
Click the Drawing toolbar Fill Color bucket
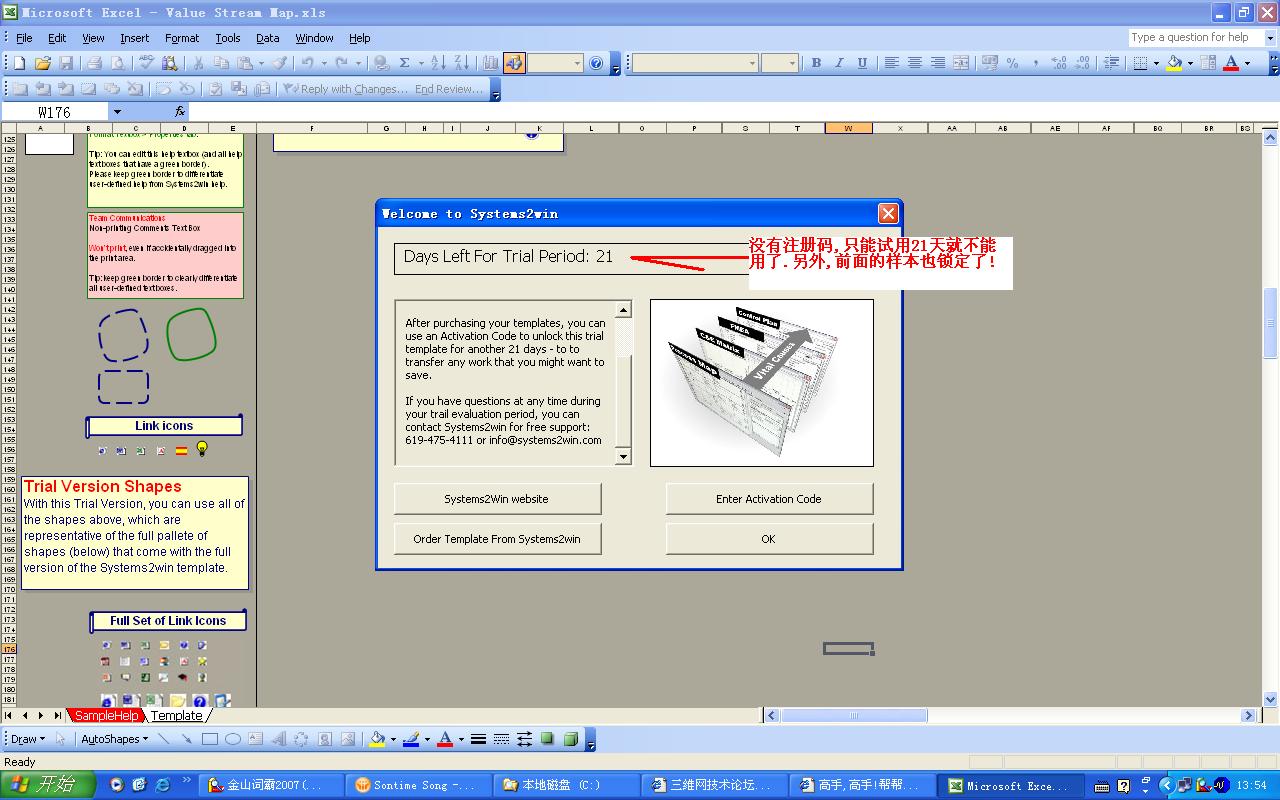pyautogui.click(x=377, y=739)
